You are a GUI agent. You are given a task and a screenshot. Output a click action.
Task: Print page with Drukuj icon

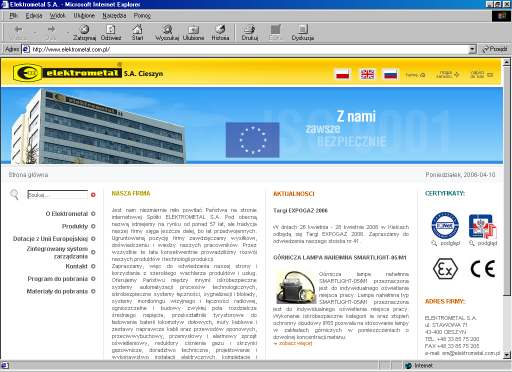250,33
